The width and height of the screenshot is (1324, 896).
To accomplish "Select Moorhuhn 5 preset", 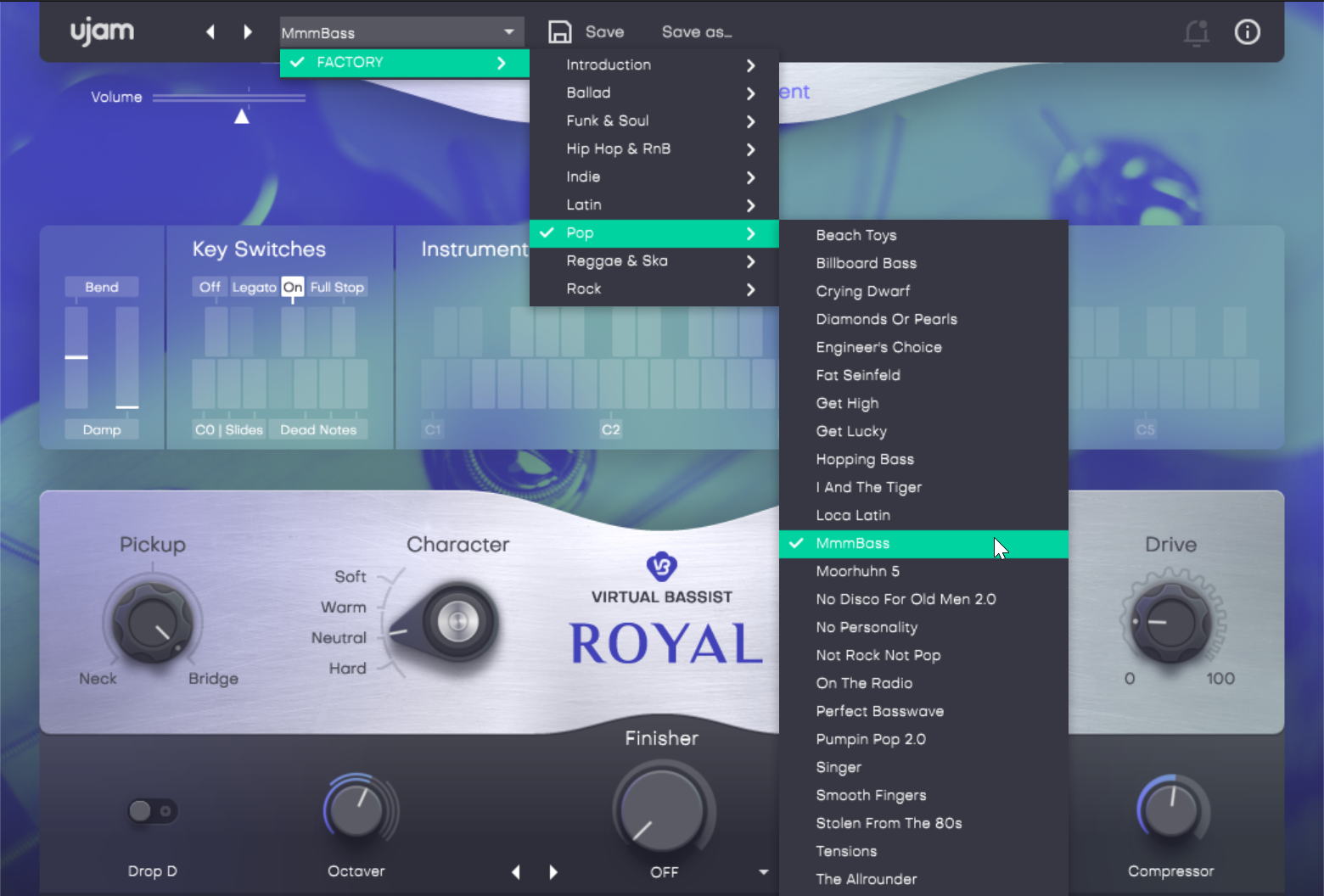I will (x=923, y=572).
